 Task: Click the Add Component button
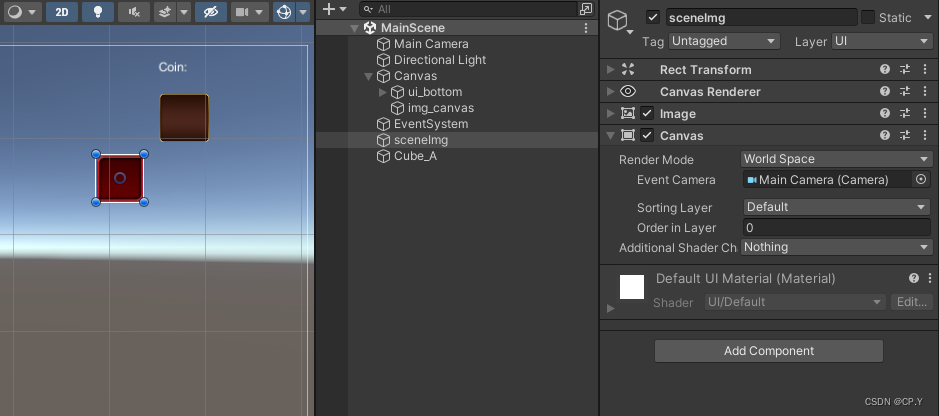tap(769, 351)
